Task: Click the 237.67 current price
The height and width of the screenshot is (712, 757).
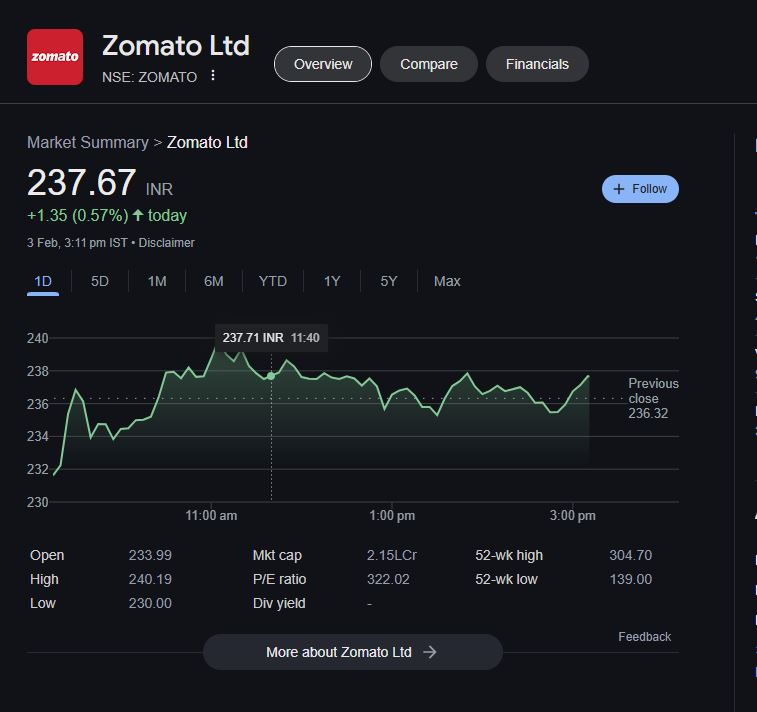Action: (x=82, y=182)
